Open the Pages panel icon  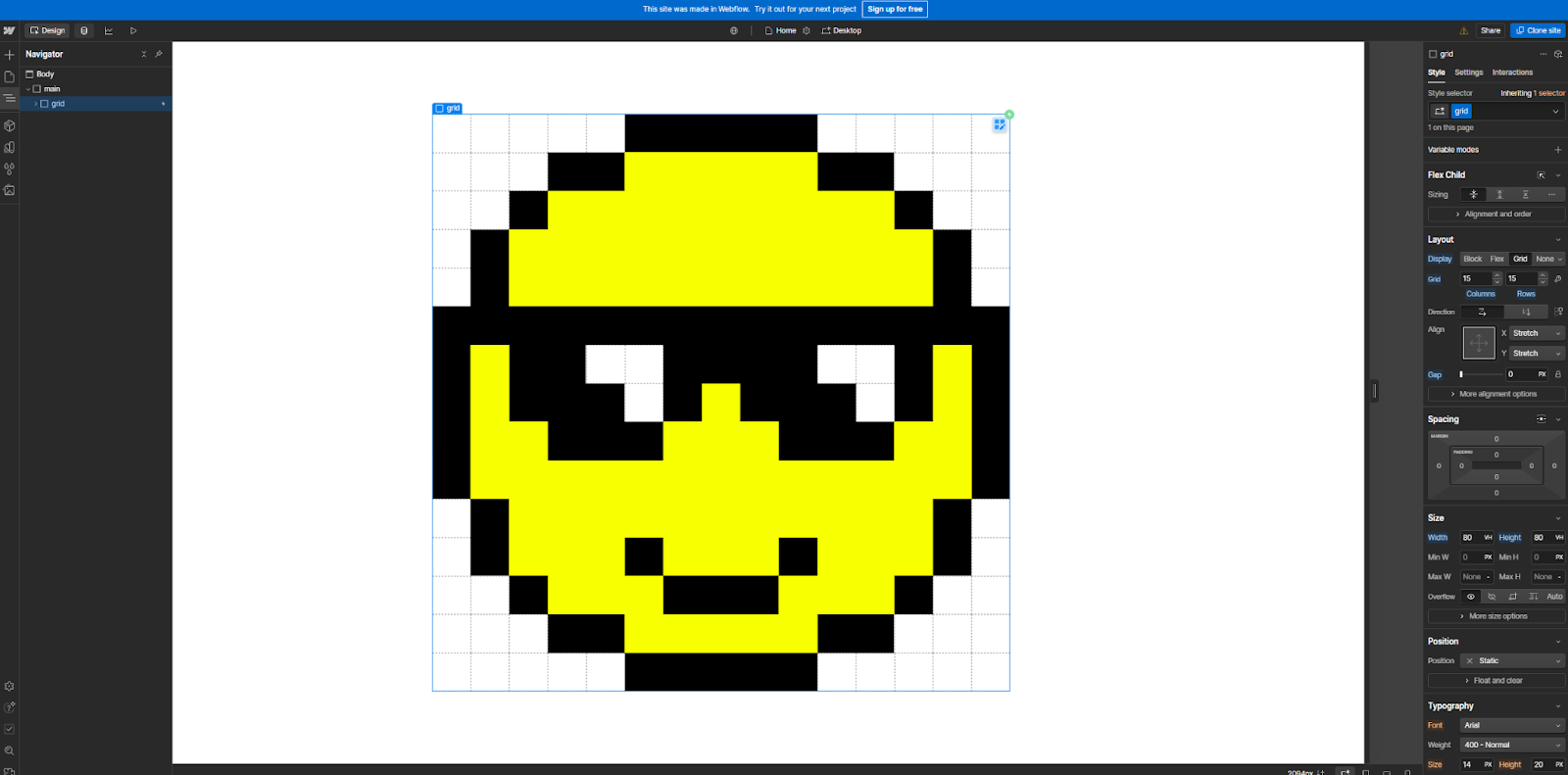click(9, 76)
